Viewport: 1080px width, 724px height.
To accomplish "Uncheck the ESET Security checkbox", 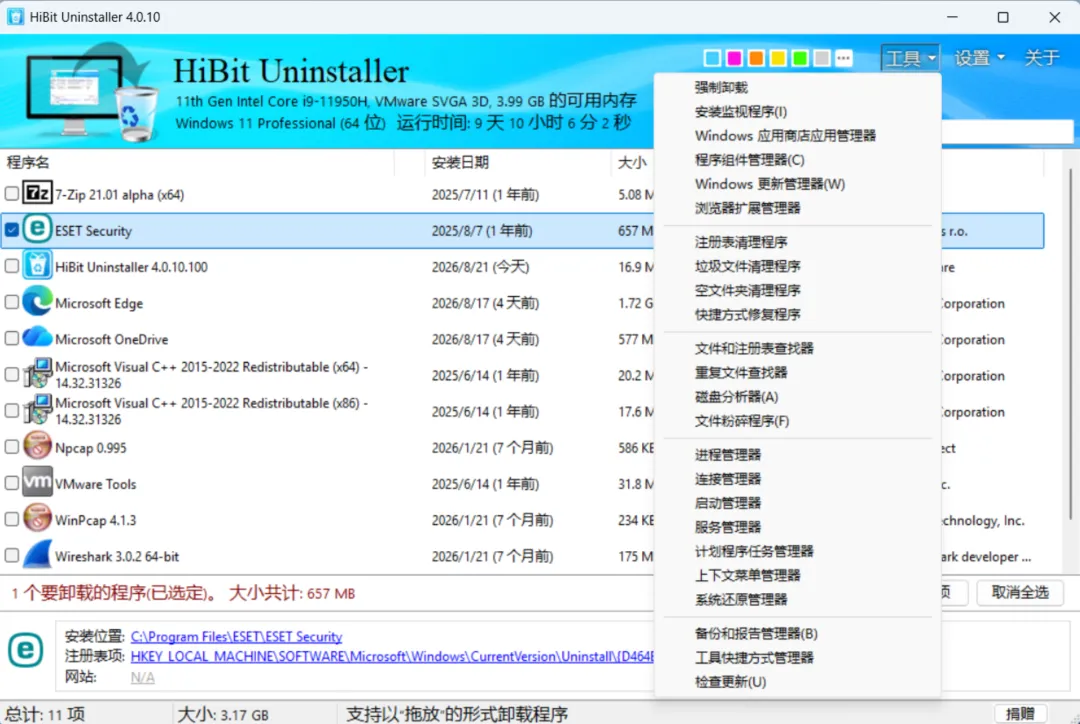I will point(12,230).
